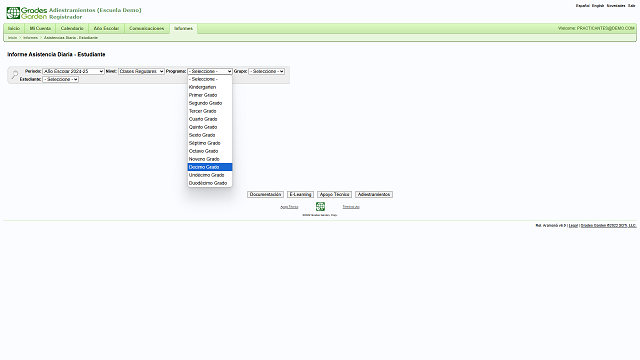The width and height of the screenshot is (640, 360).
Task: Switch language to English
Action: click(598, 6)
